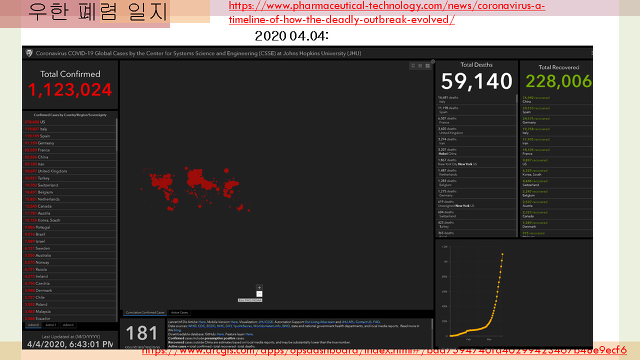Click the Total Deaths 59,140 figure
640x360 pixels.
point(476,81)
